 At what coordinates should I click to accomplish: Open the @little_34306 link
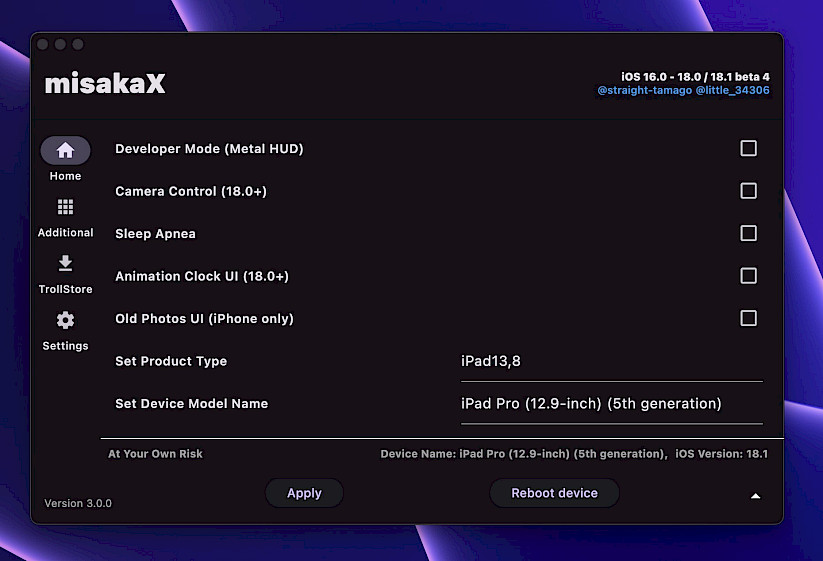point(732,90)
